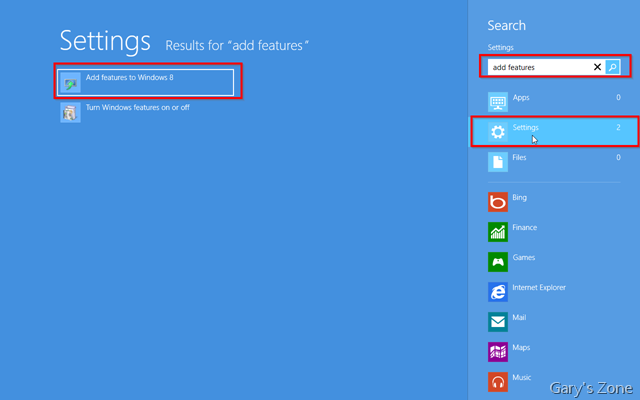
Task: Click the Apps keyboard icon
Action: tap(498, 102)
